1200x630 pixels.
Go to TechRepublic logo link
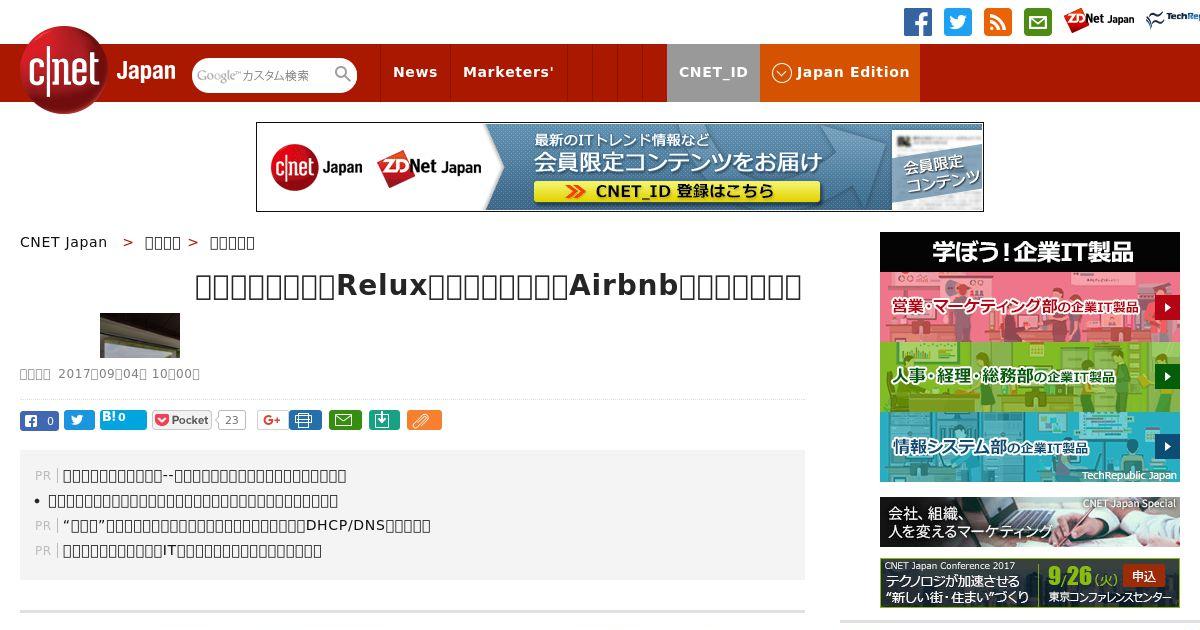1173,20
